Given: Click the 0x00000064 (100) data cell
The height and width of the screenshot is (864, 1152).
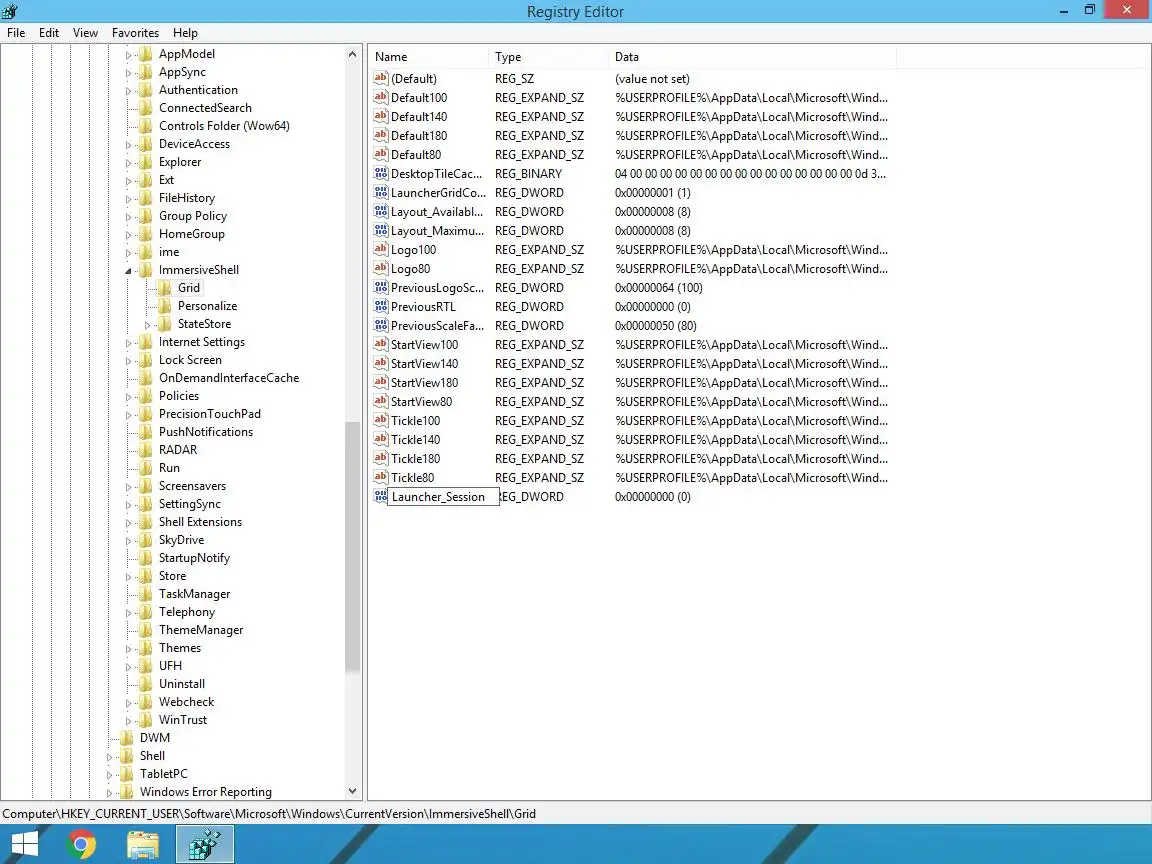Looking at the screenshot, I should pos(658,287).
